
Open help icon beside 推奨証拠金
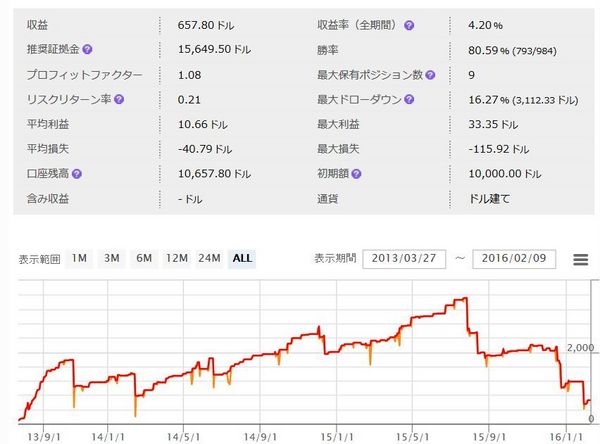tap(87, 49)
